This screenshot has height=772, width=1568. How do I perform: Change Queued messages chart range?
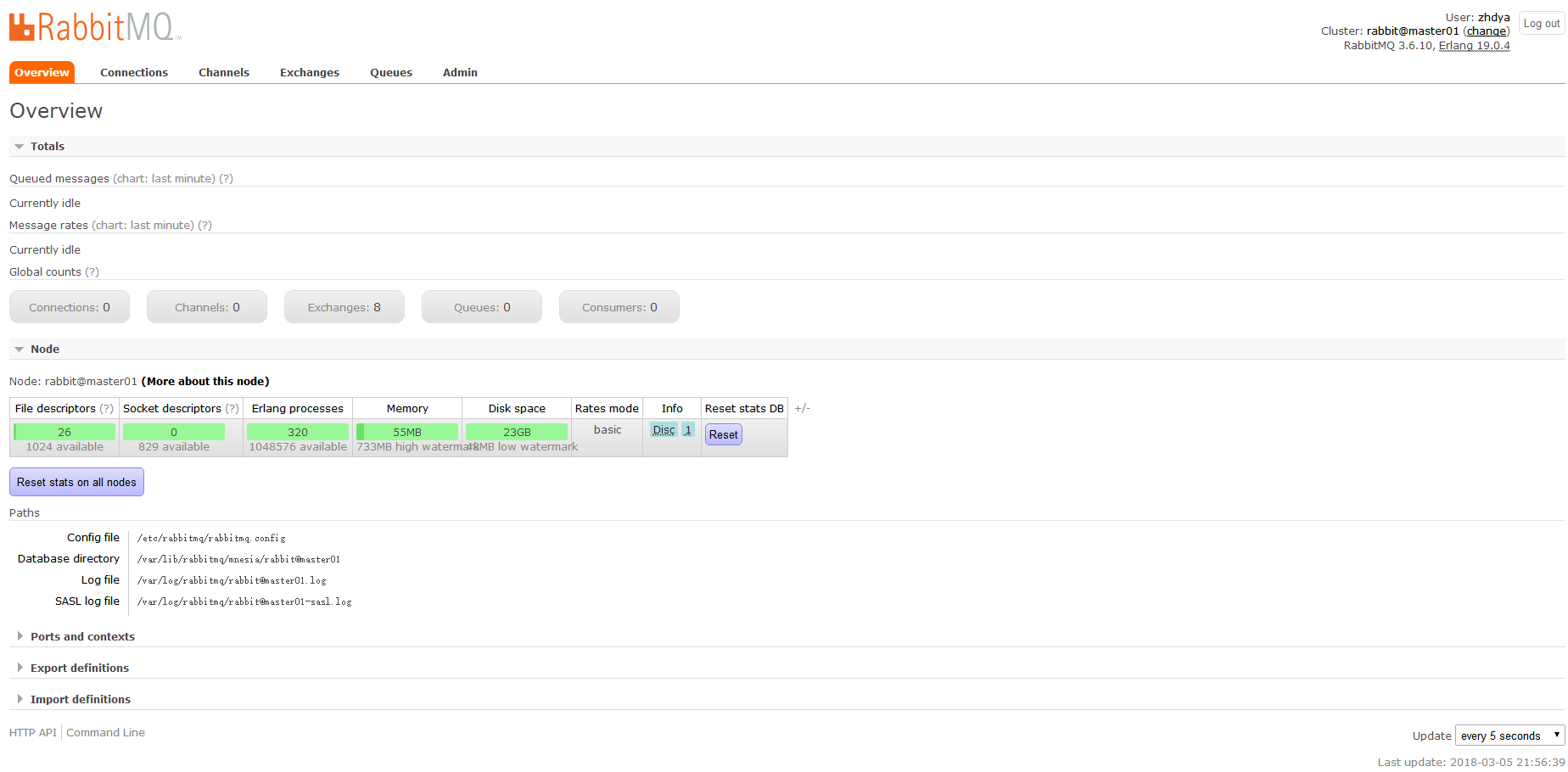[164, 179]
